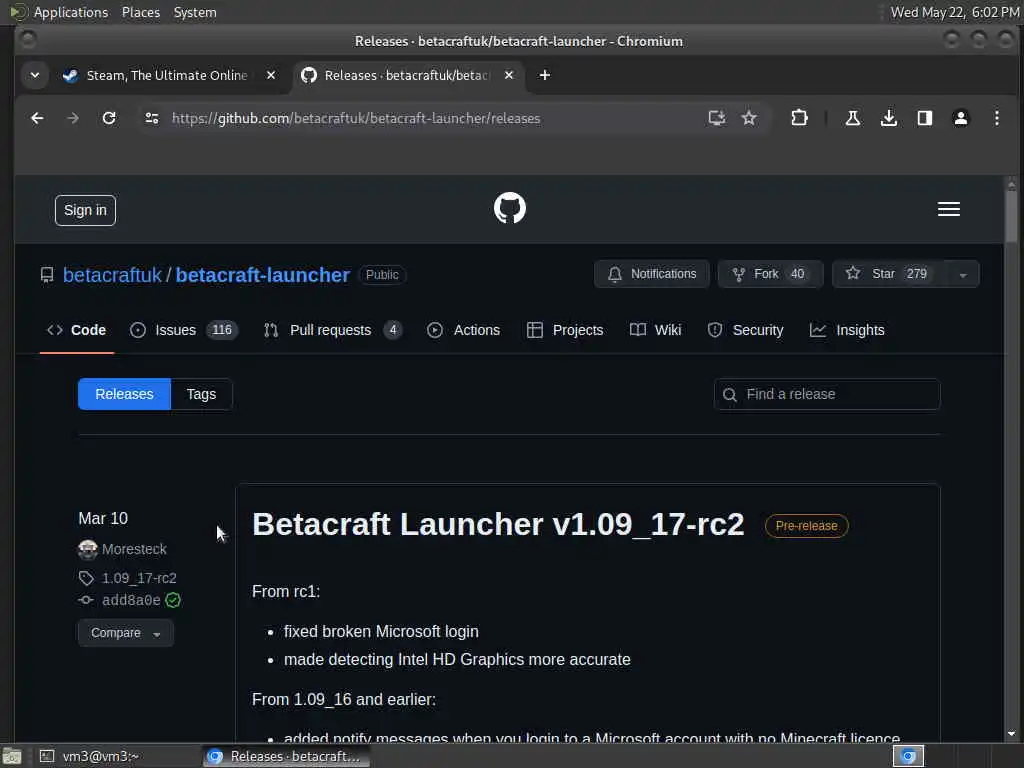Close the Releases GitHub tab
Image resolution: width=1024 pixels, height=768 pixels.
pyautogui.click(x=509, y=75)
